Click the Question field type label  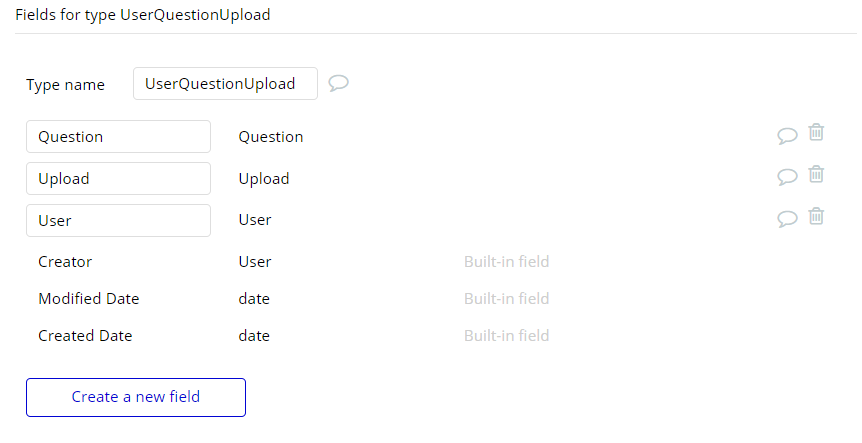271,137
